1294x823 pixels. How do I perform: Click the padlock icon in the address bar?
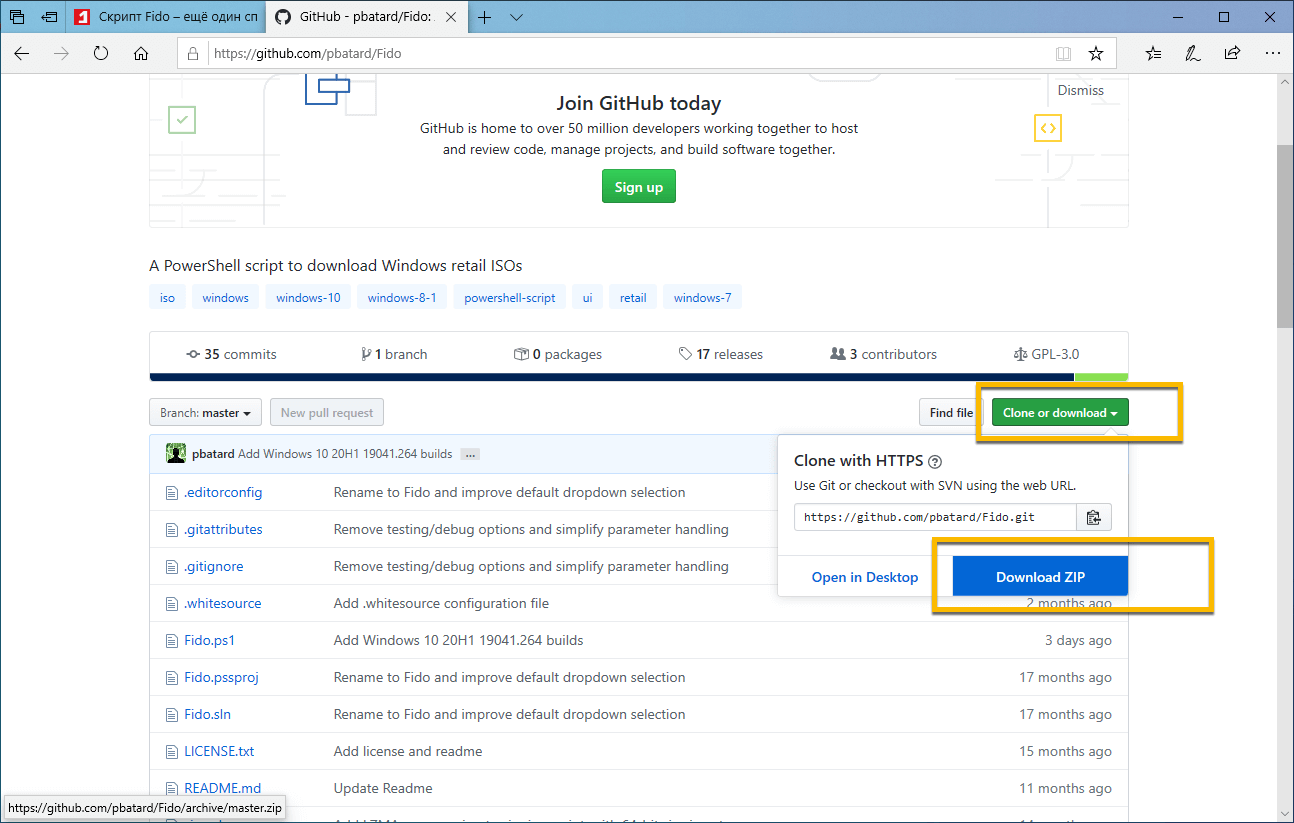point(194,53)
